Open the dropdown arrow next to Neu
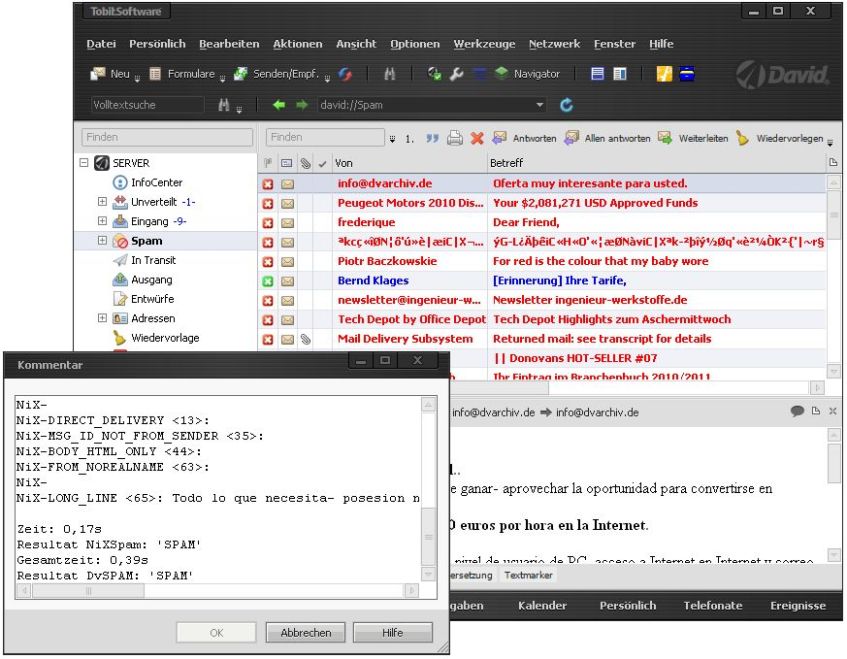This screenshot has height=659, width=847. click(137, 79)
